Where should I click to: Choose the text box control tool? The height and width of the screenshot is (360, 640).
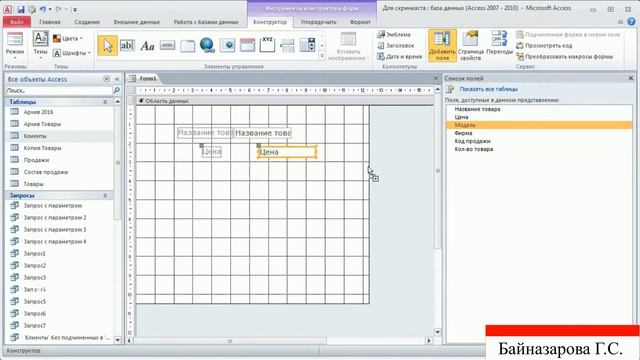click(x=127, y=46)
